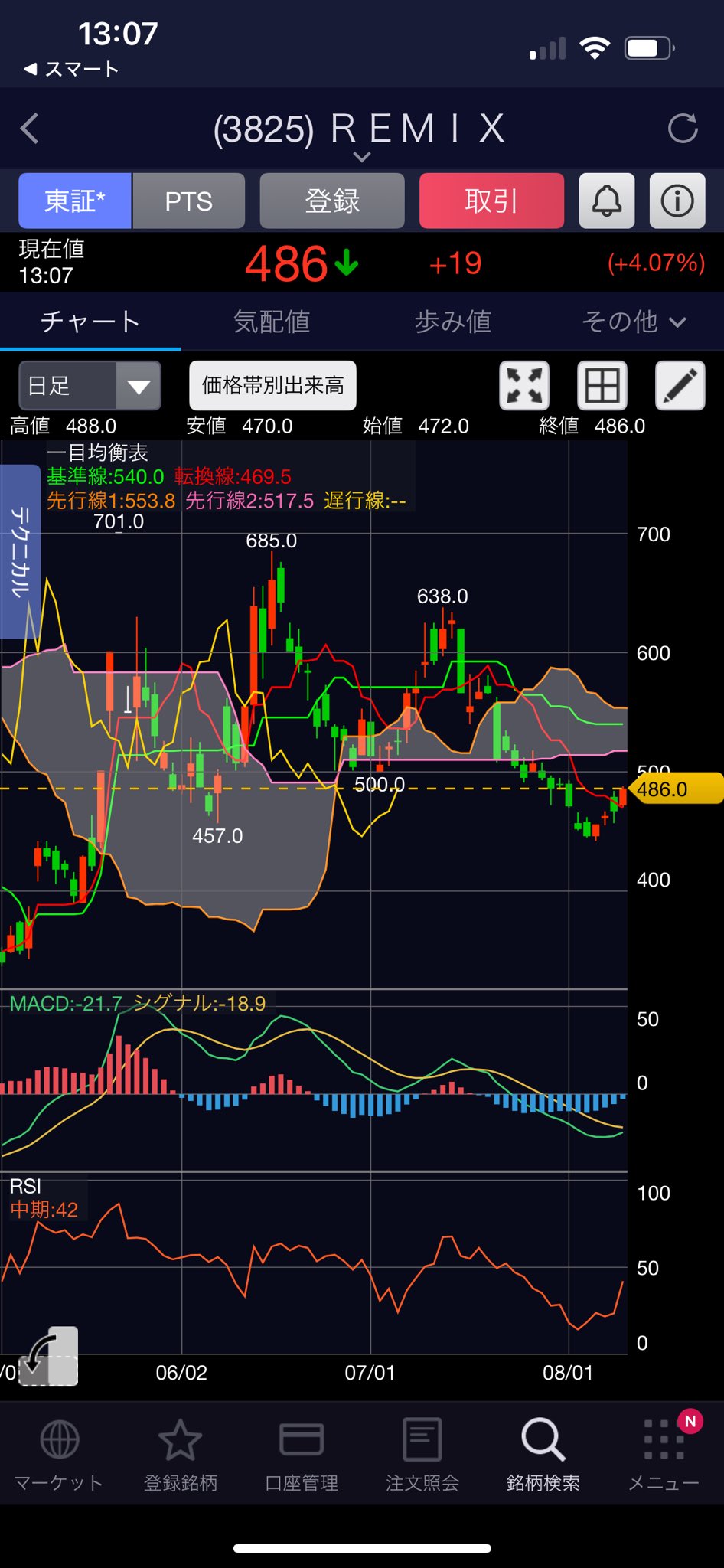This screenshot has height=1568, width=724.
Task: Tap the 685.0 high price label
Action: pyautogui.click(x=271, y=541)
